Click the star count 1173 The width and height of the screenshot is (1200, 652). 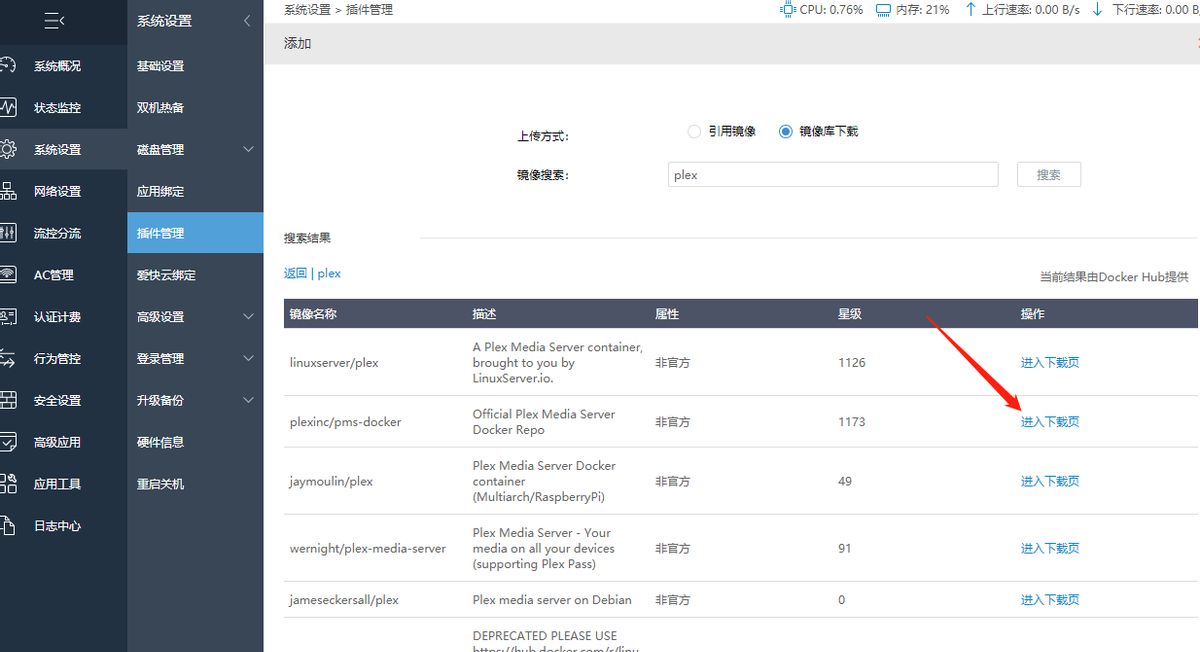click(x=852, y=422)
